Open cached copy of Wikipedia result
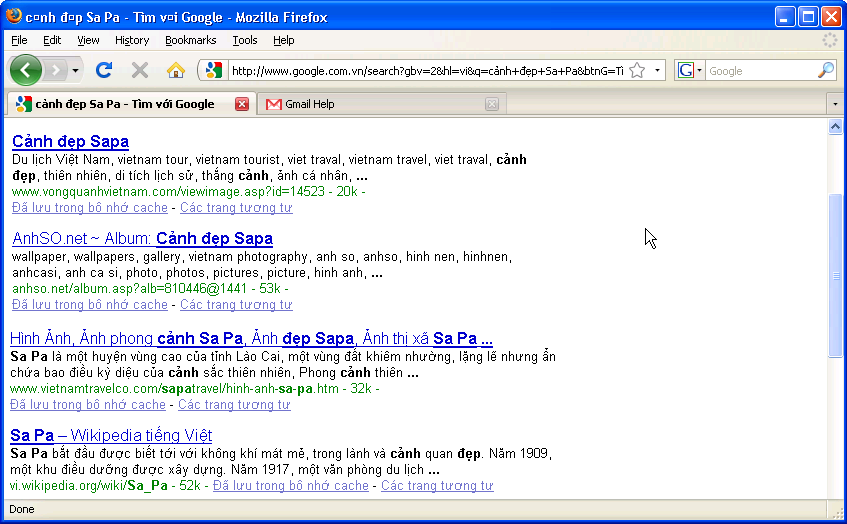This screenshot has width=847, height=524. click(x=291, y=486)
